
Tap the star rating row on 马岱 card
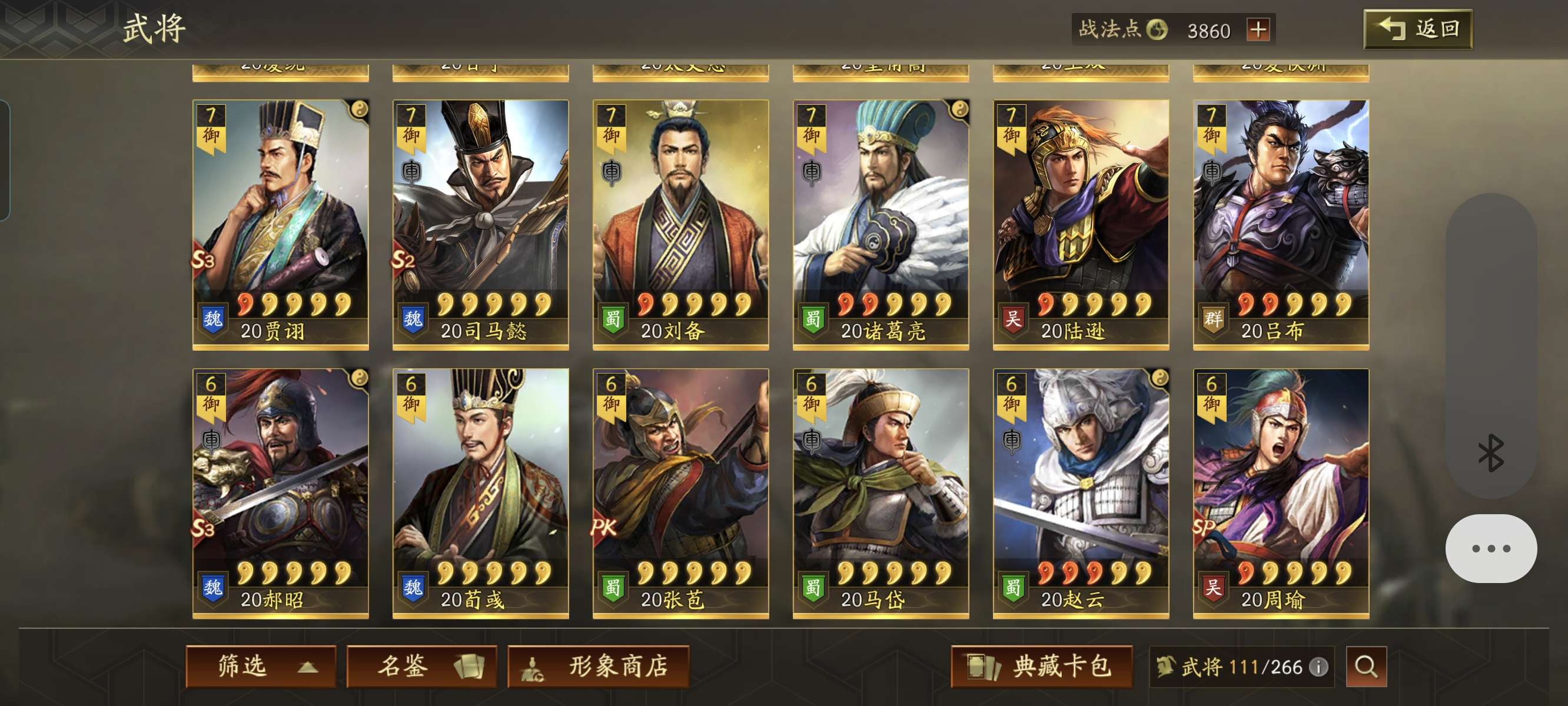pyautogui.click(x=893, y=572)
